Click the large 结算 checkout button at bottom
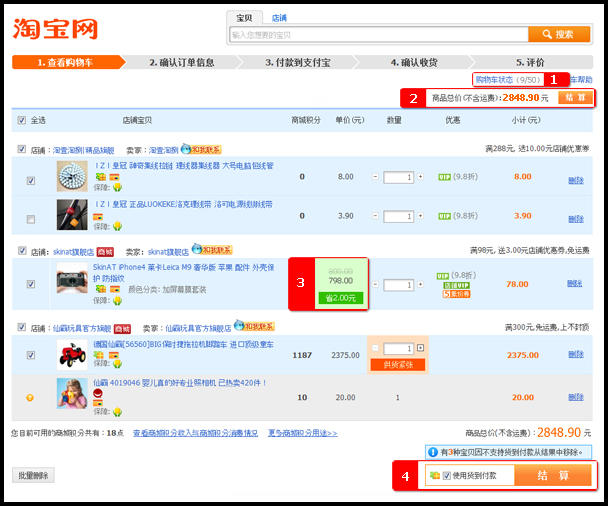Image resolution: width=608 pixels, height=506 pixels. tap(552, 476)
